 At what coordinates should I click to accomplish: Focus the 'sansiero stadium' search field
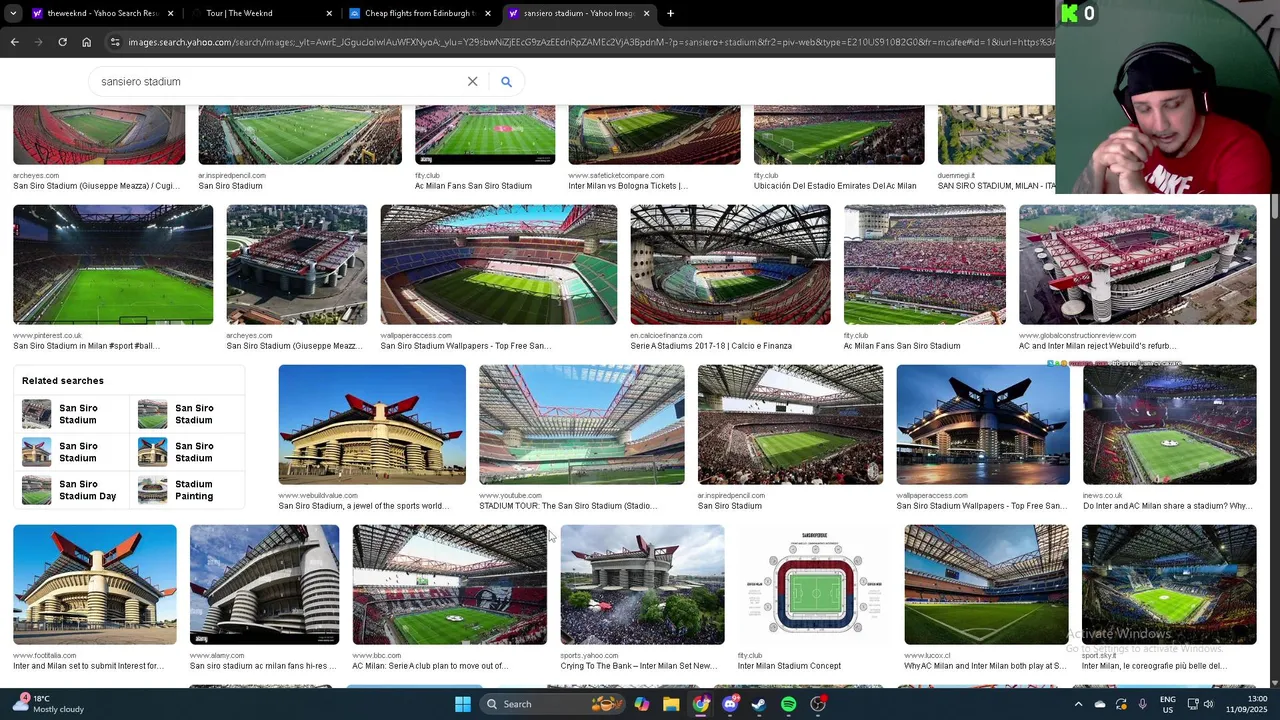click(x=280, y=81)
